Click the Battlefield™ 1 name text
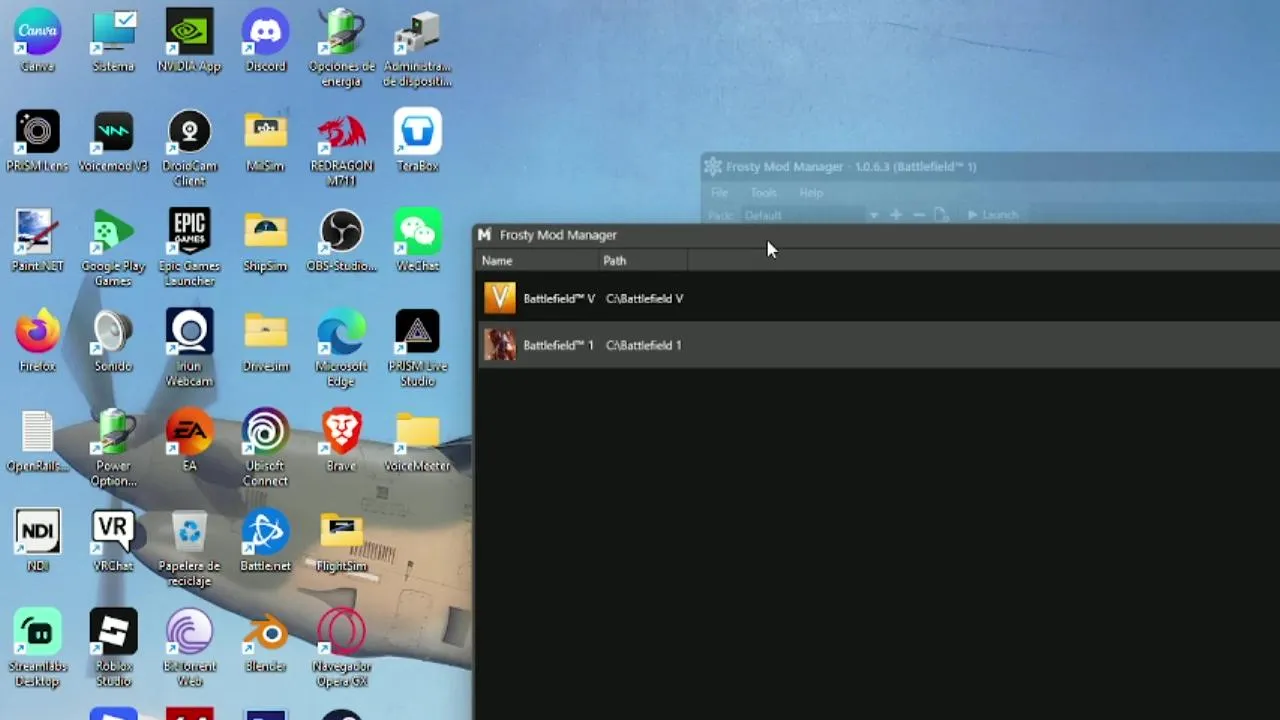The width and height of the screenshot is (1280, 720). [x=558, y=345]
